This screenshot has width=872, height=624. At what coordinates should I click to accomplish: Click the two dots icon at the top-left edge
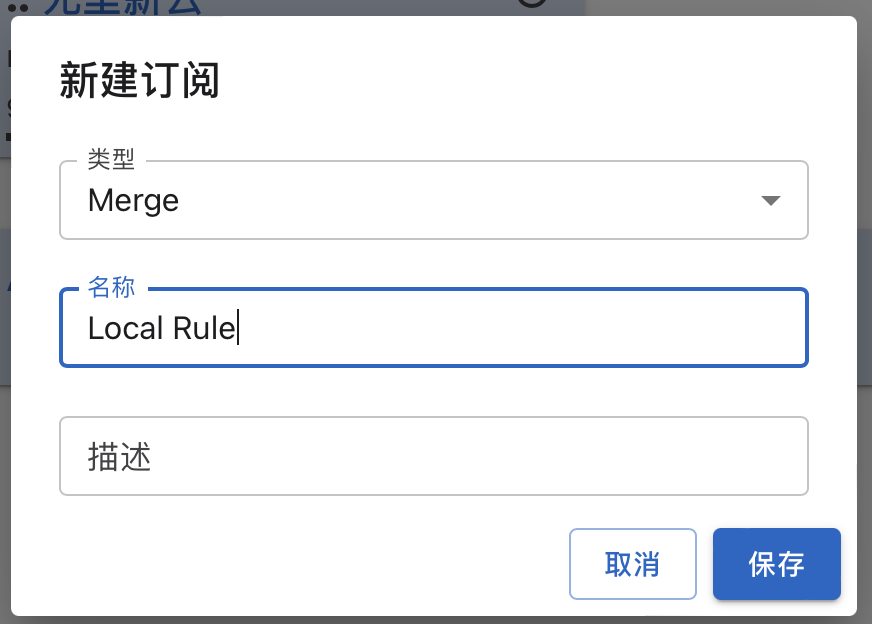[18, 8]
